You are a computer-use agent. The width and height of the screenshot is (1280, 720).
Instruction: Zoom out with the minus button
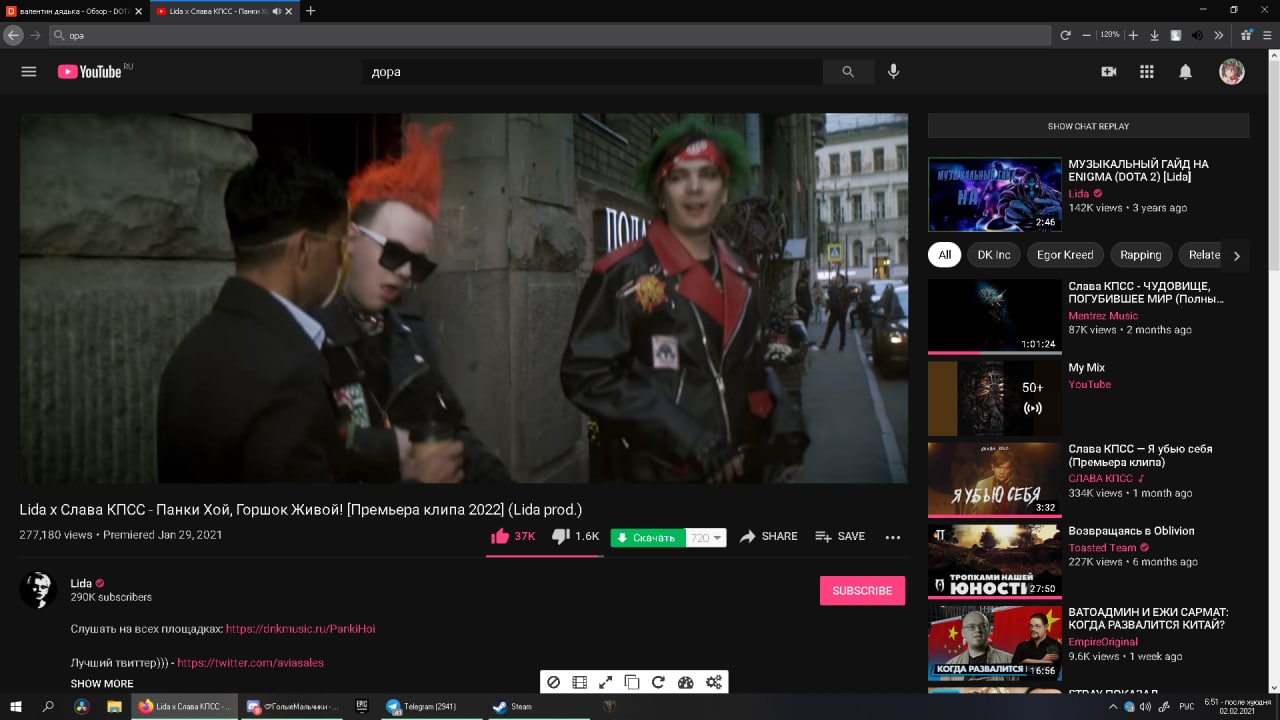pos(1087,35)
